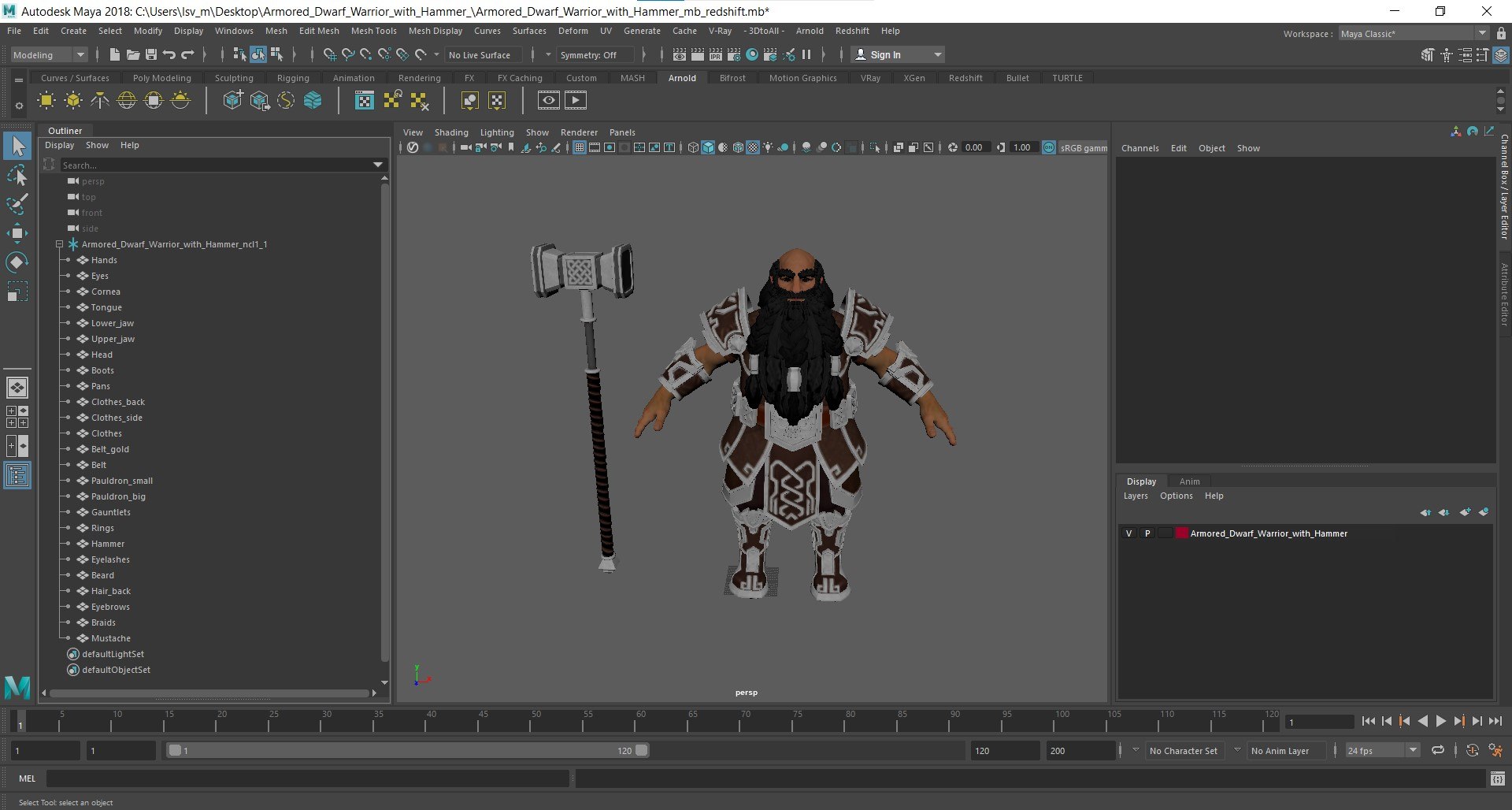The height and width of the screenshot is (810, 1512).
Task: Choose the Lasso Select tool
Action: point(17,175)
